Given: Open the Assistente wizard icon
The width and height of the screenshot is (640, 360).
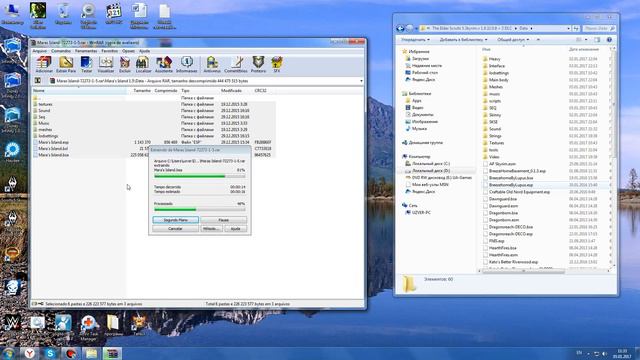Looking at the screenshot, I should point(164,64).
